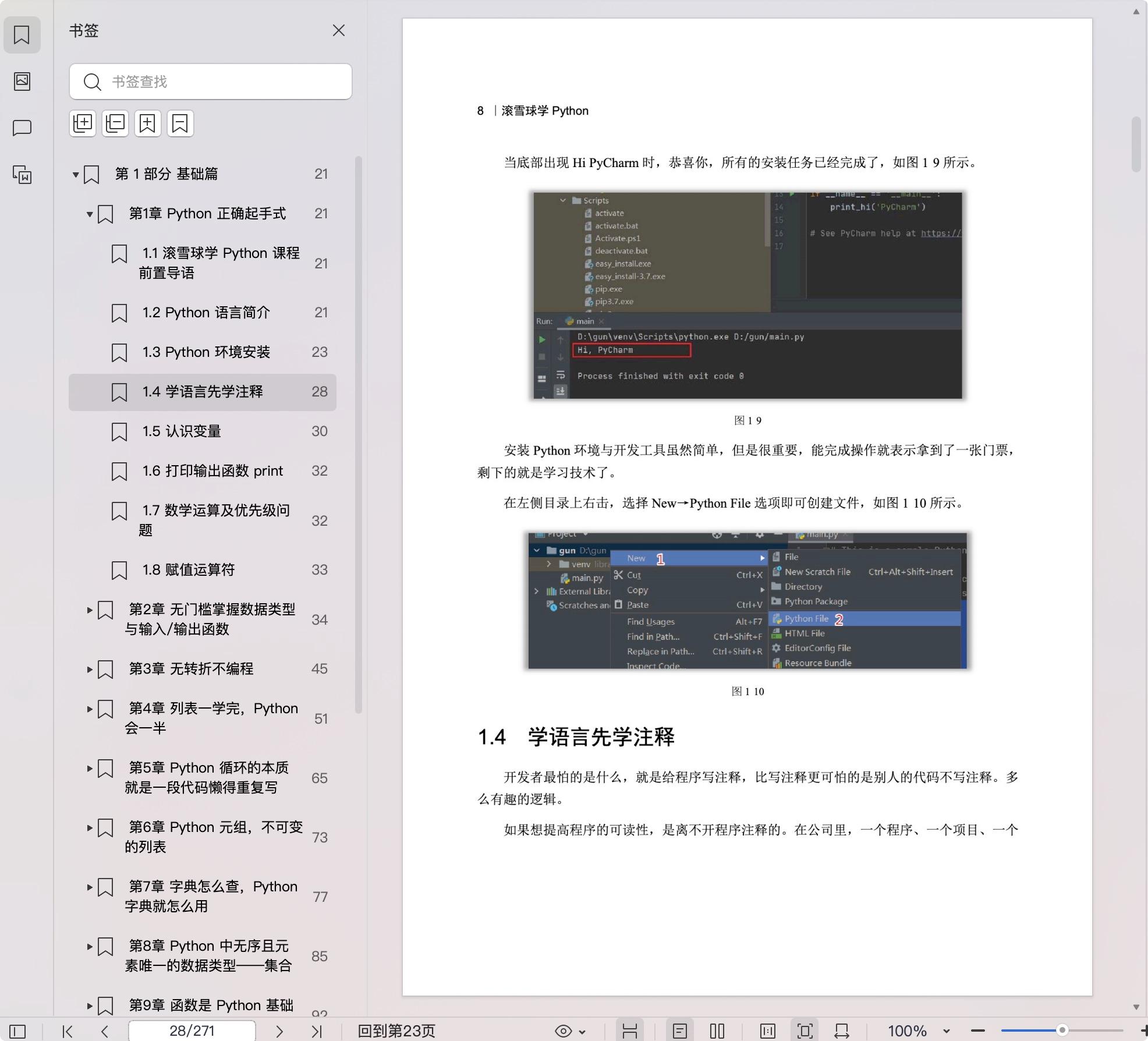Open the bookmarks panel sidebar icon

22,35
